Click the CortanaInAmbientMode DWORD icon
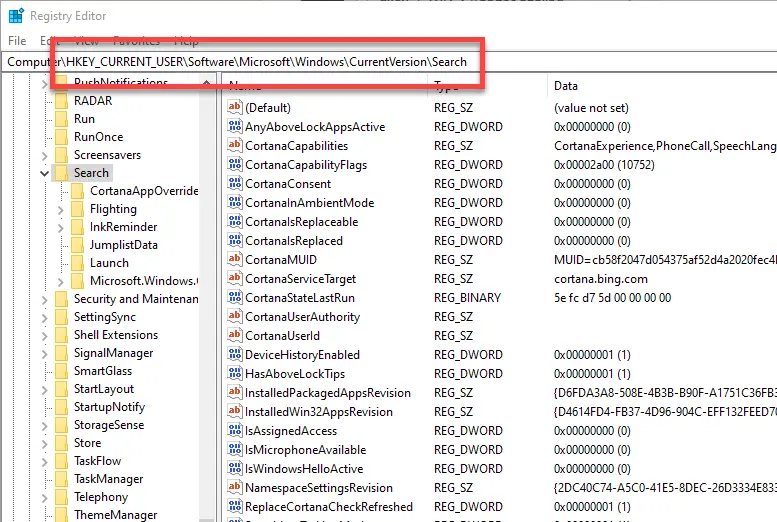This screenshot has width=777, height=522. [x=234, y=202]
